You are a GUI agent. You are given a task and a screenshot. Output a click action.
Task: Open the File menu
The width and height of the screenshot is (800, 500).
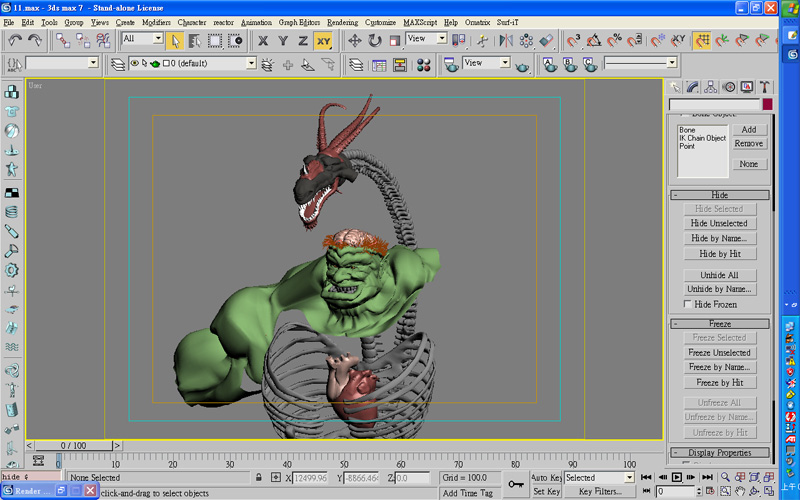click(x=9, y=22)
